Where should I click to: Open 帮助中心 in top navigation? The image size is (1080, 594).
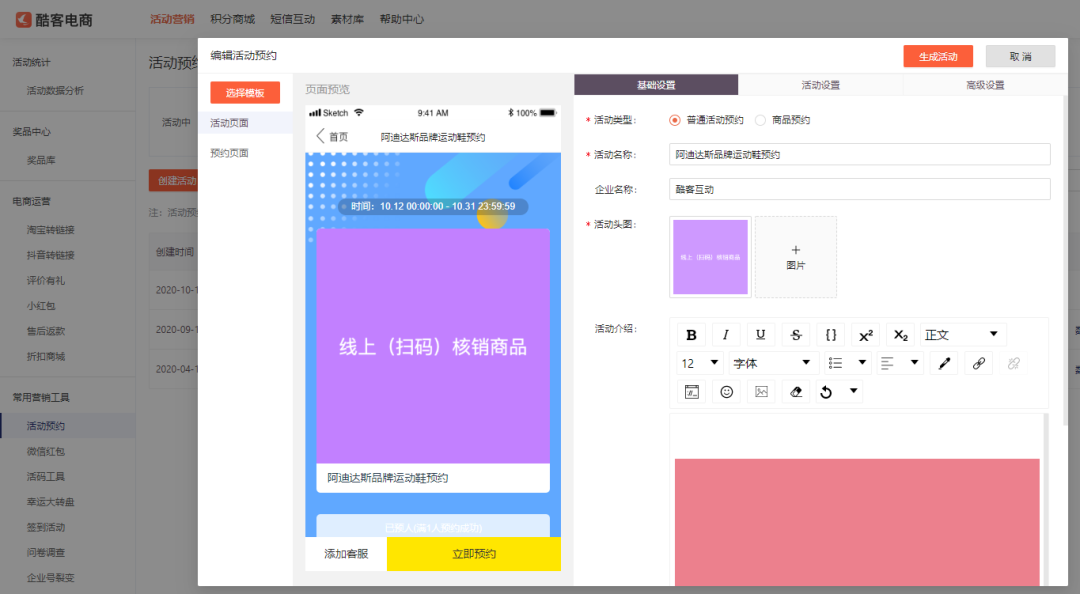point(402,19)
